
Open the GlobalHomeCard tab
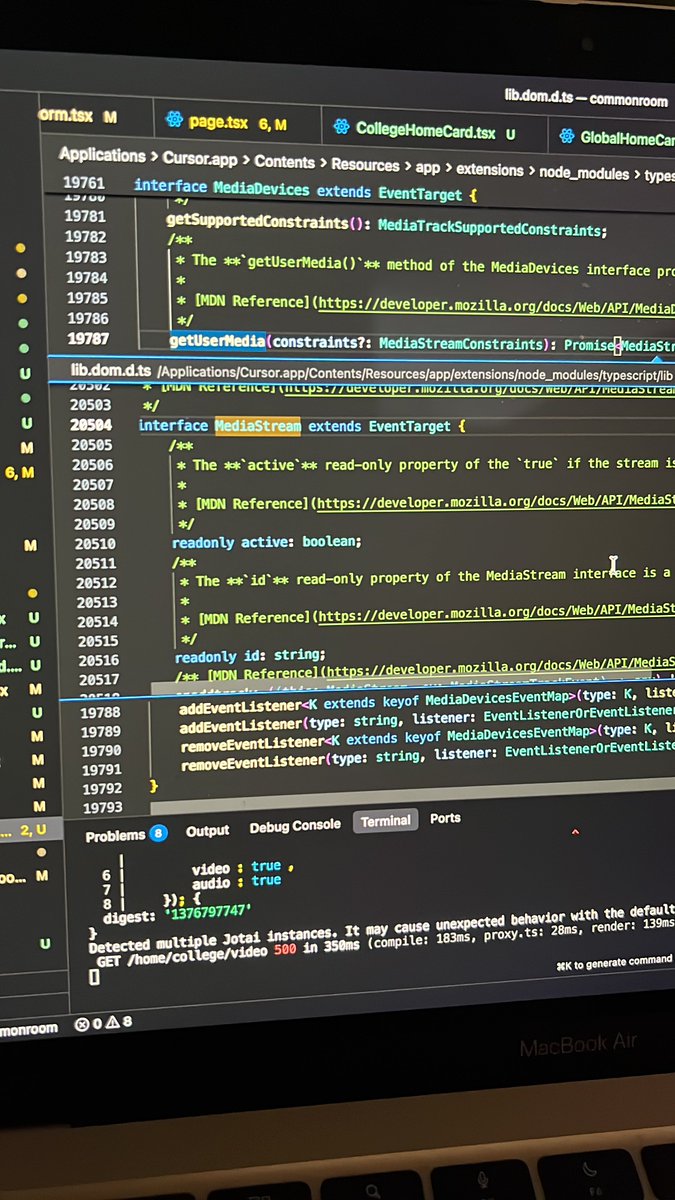(613, 137)
